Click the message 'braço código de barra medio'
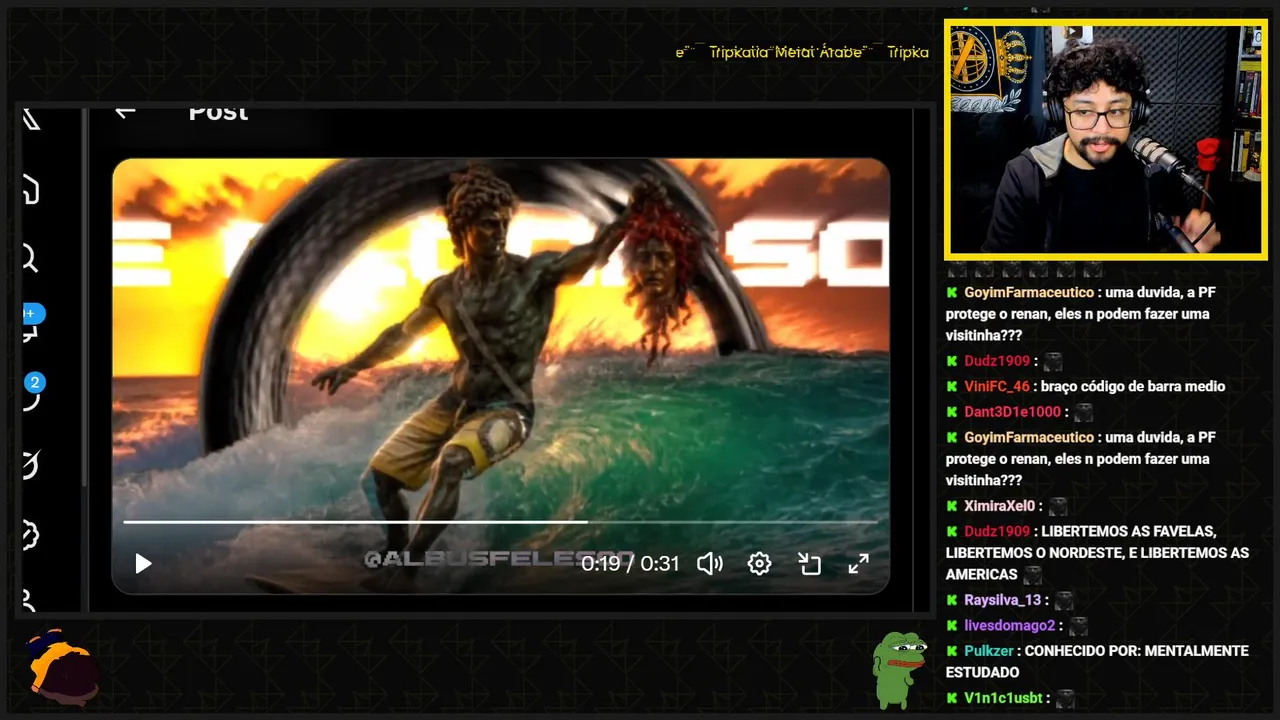The width and height of the screenshot is (1280, 720). [x=1133, y=386]
